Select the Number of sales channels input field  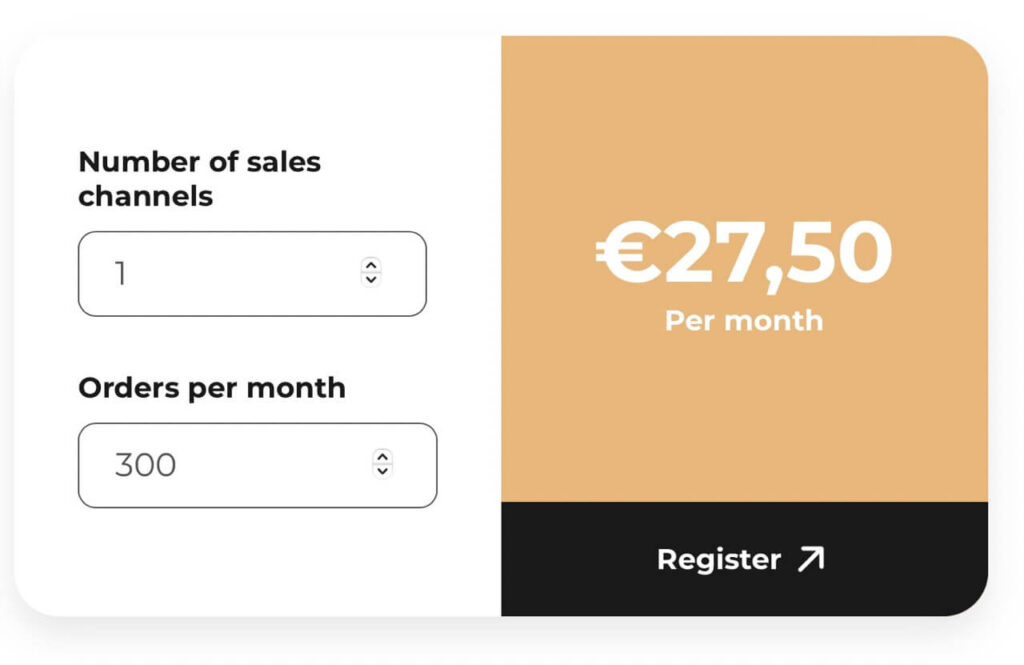click(x=252, y=274)
